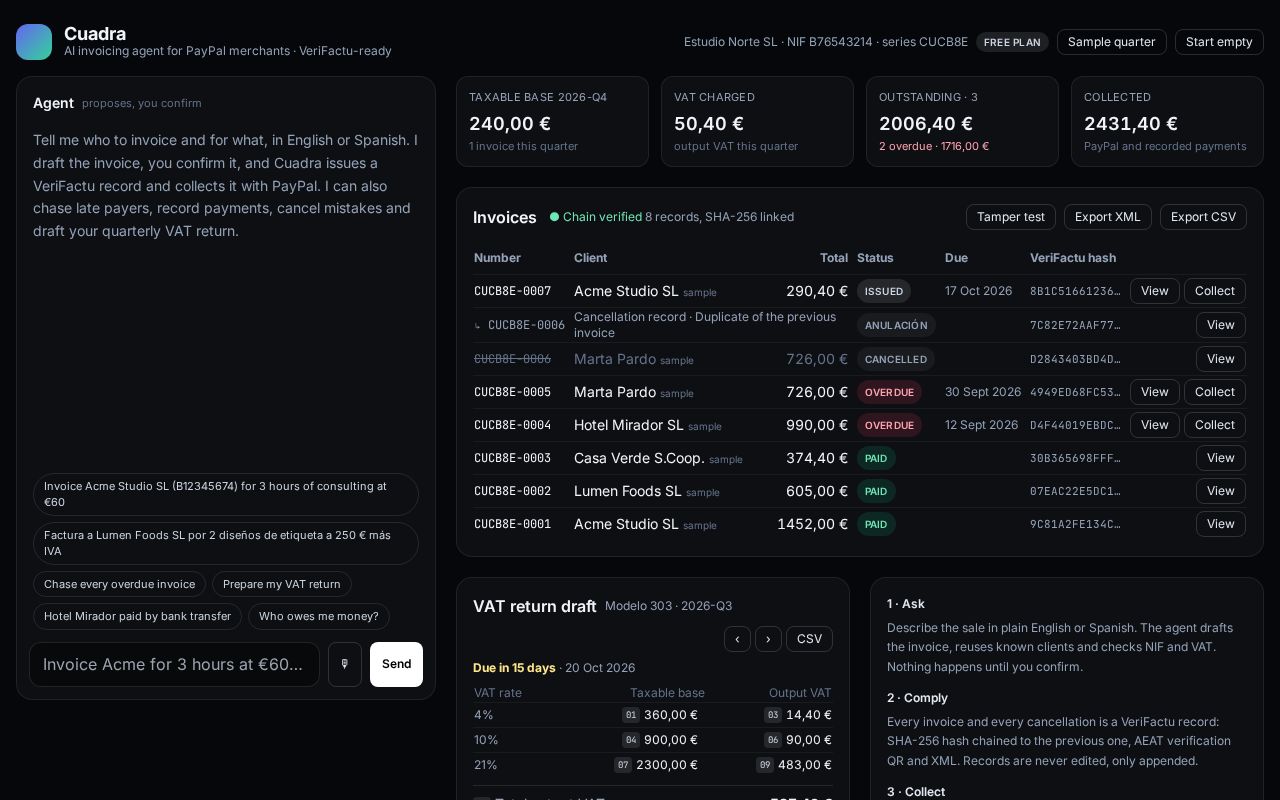This screenshot has width=1280, height=800.
Task: Click the agent message input field
Action: tap(174, 664)
